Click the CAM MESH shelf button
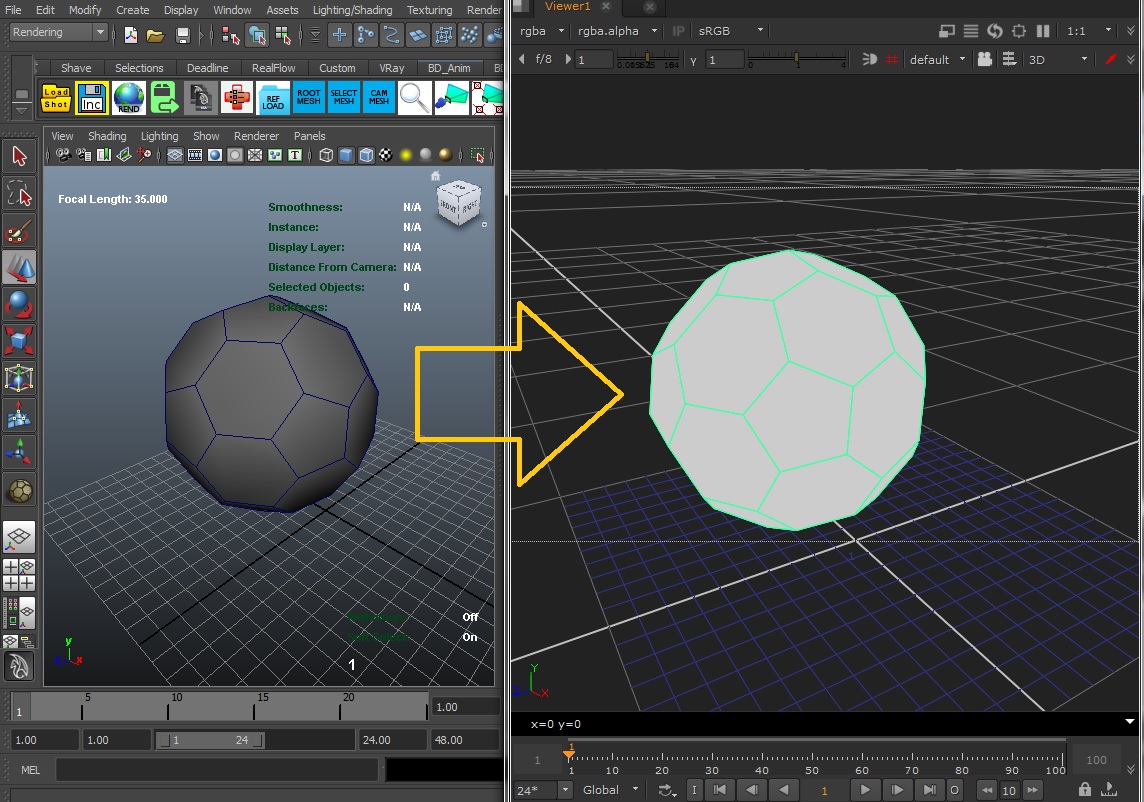Viewport: 1144px width, 802px height. (379, 98)
